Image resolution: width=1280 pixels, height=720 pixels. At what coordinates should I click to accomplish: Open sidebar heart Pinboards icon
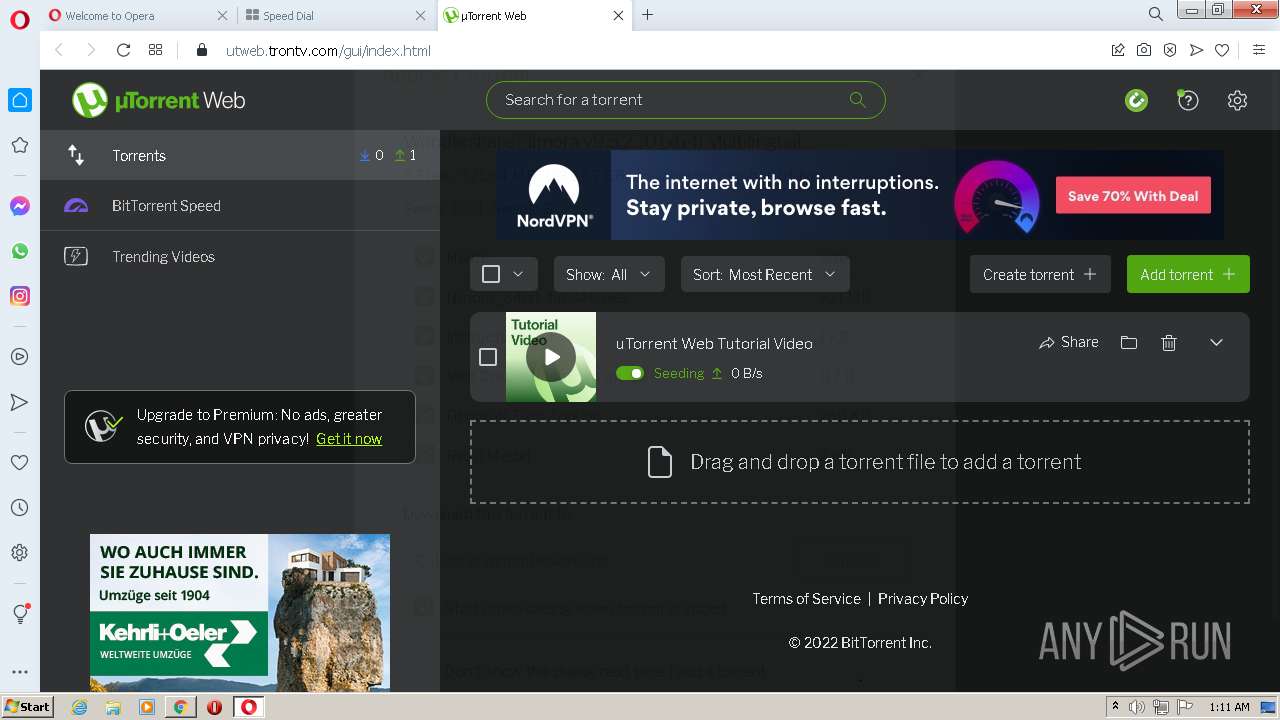pos(19,462)
